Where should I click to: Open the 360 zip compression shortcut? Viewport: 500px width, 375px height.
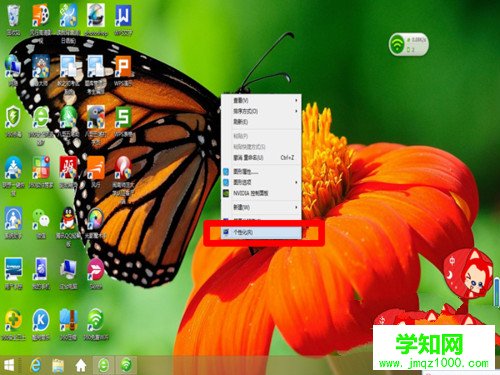pyautogui.click(x=68, y=320)
